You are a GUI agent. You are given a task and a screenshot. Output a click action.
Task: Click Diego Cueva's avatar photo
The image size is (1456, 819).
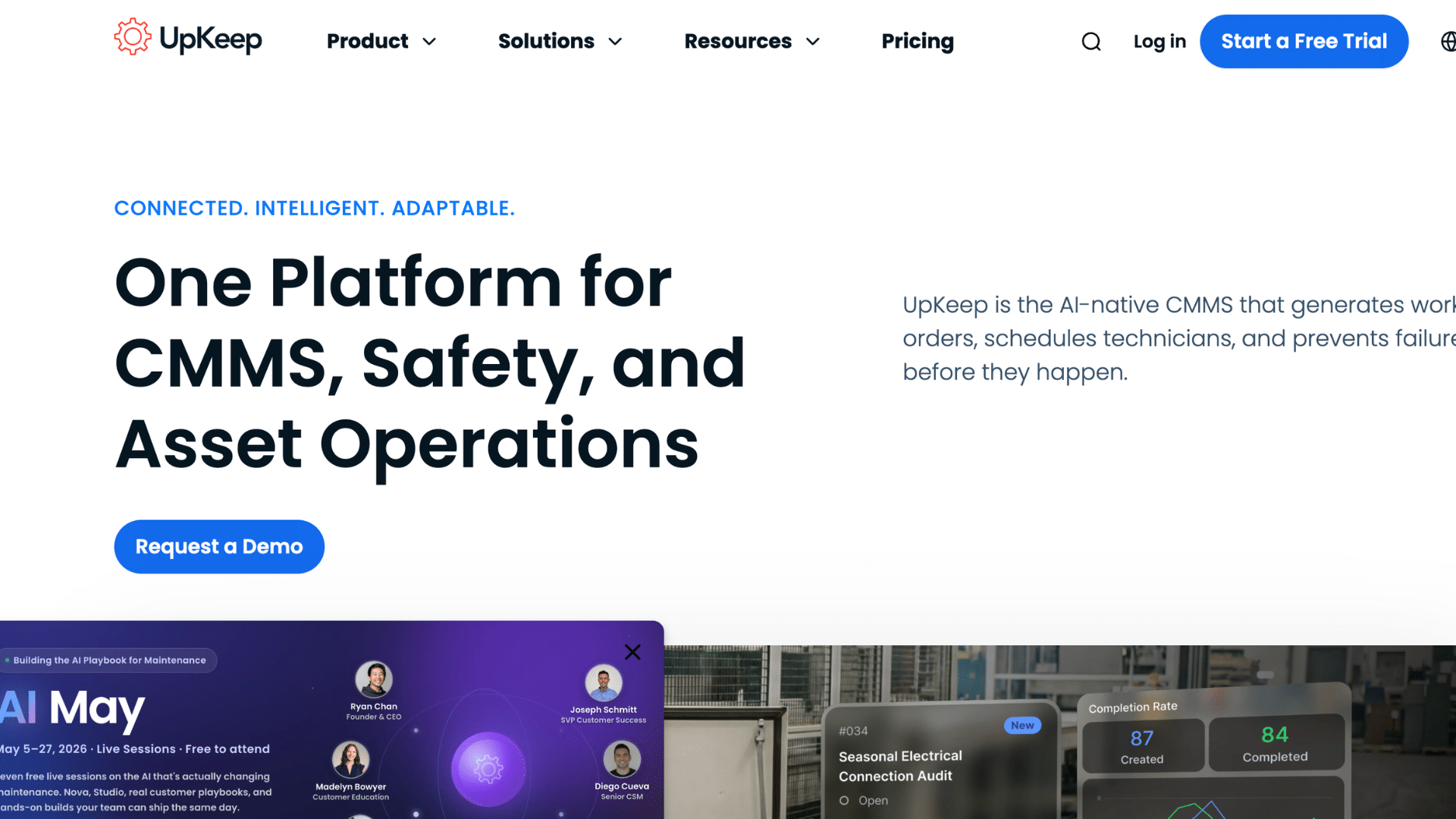622,758
